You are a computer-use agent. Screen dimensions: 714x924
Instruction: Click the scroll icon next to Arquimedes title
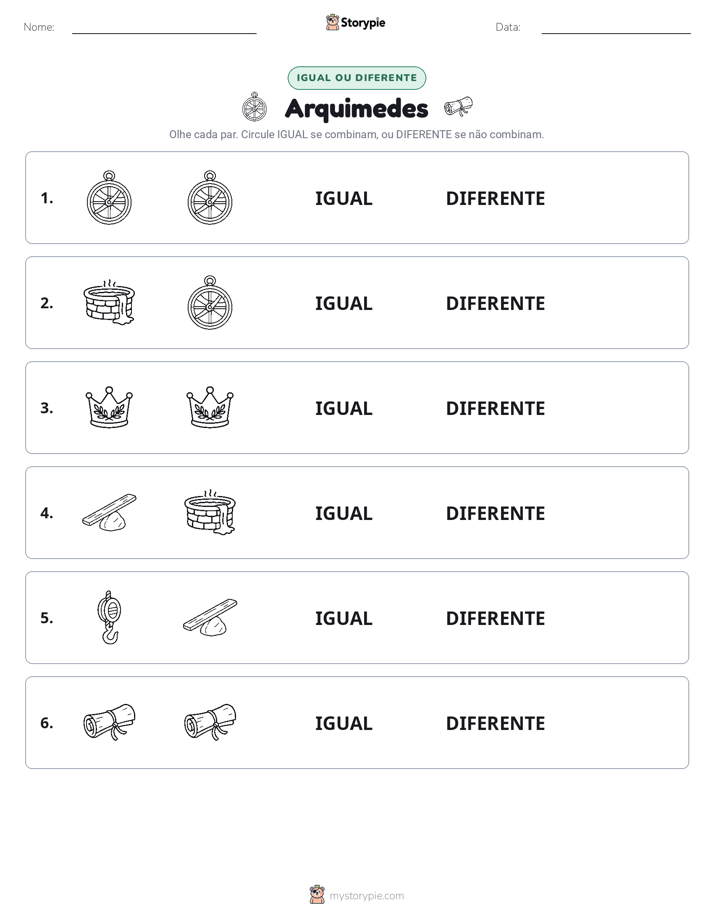pyautogui.click(x=458, y=107)
